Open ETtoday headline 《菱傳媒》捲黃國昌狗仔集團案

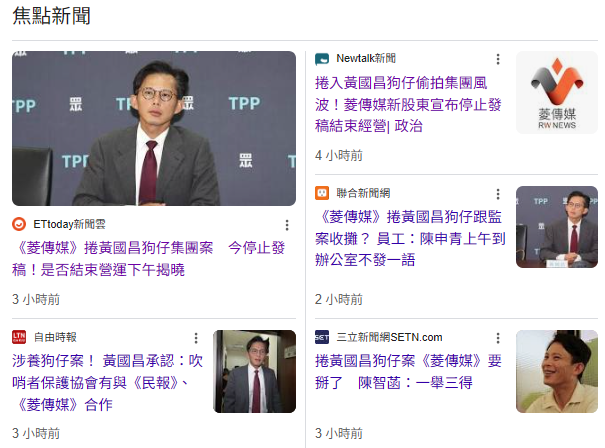[149, 259]
